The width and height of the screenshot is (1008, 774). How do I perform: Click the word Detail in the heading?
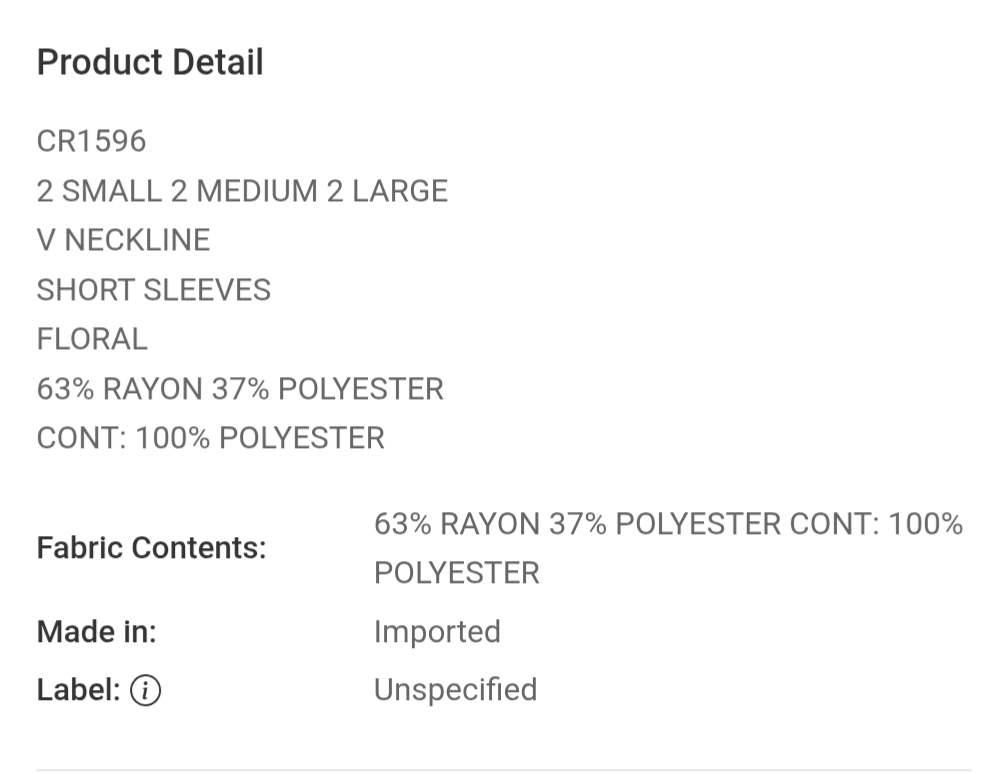click(x=218, y=62)
